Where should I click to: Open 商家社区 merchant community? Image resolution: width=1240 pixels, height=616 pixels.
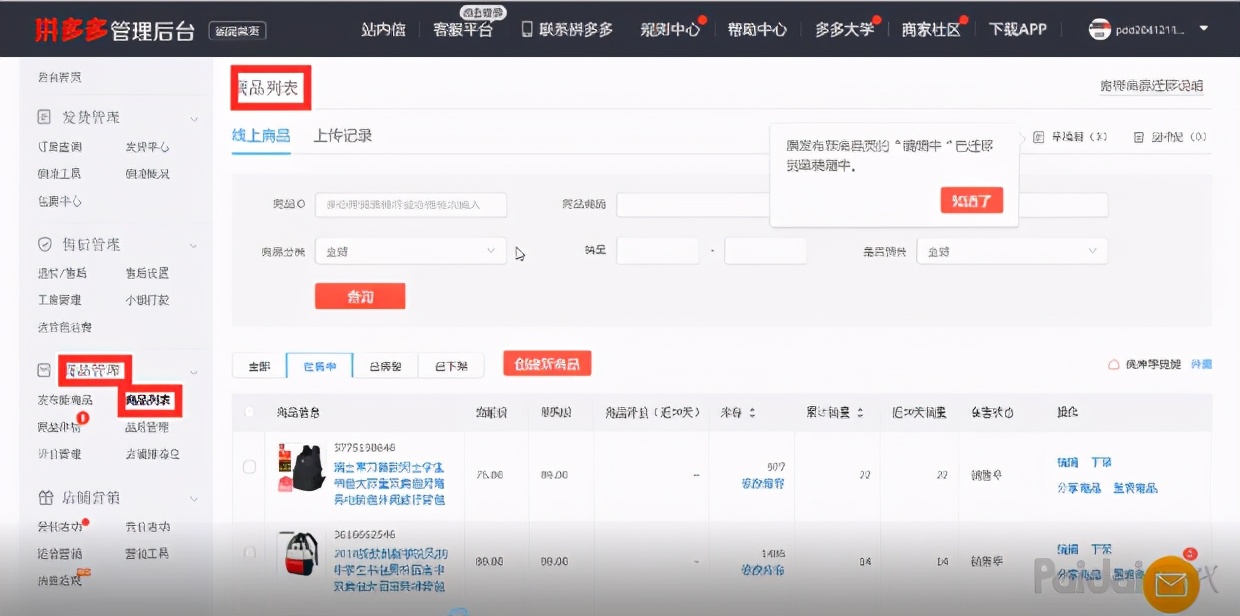point(930,30)
